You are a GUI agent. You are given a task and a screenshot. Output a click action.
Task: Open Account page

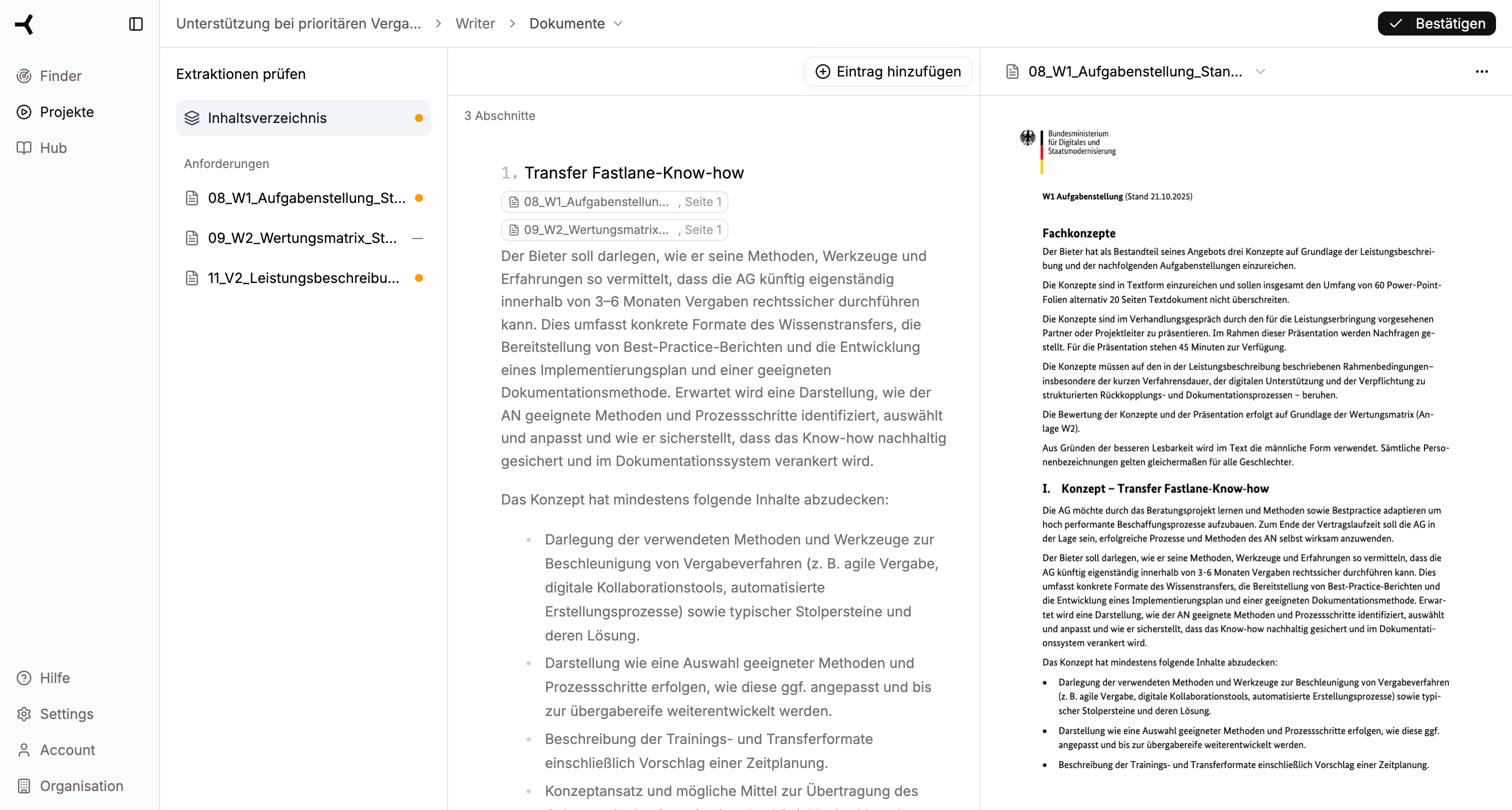tap(67, 749)
